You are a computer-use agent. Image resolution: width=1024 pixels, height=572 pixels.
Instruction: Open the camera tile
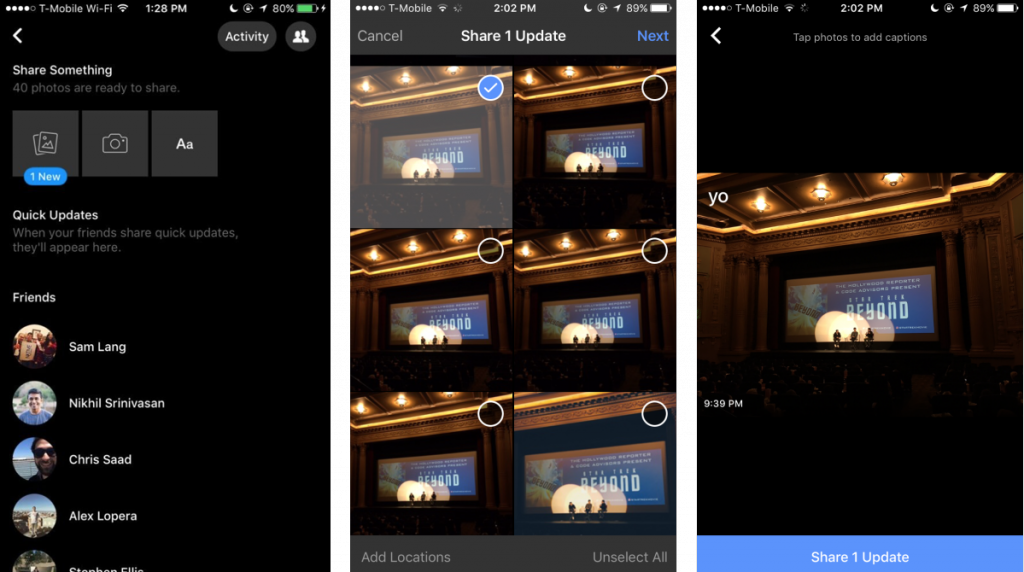[x=115, y=143]
